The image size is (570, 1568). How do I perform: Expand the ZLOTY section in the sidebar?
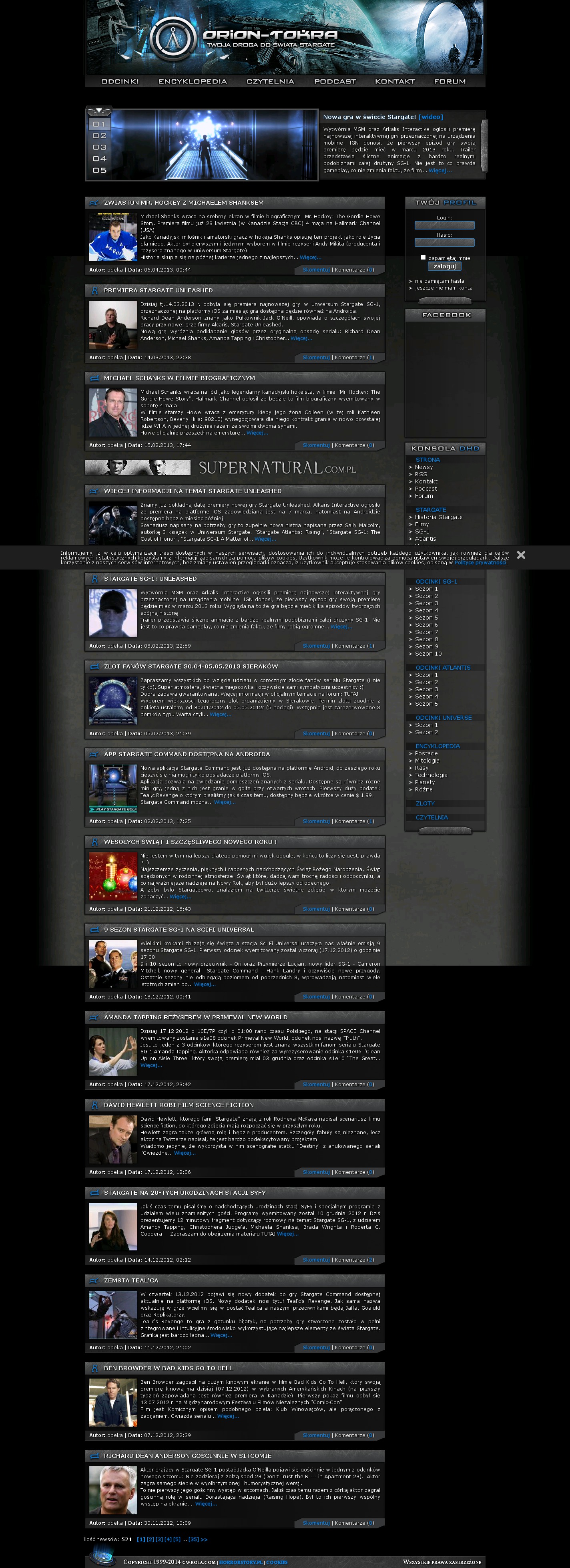(425, 803)
